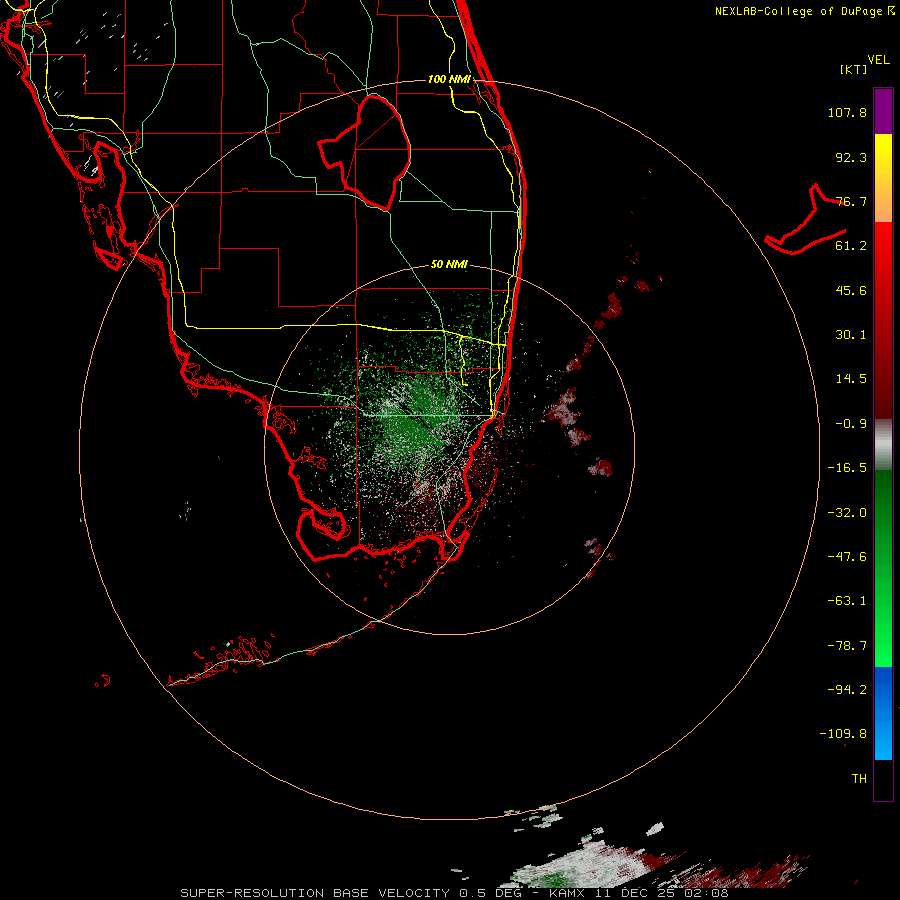Click the 107.8 legend value
Image resolution: width=900 pixels, height=900 pixels.
click(847, 112)
